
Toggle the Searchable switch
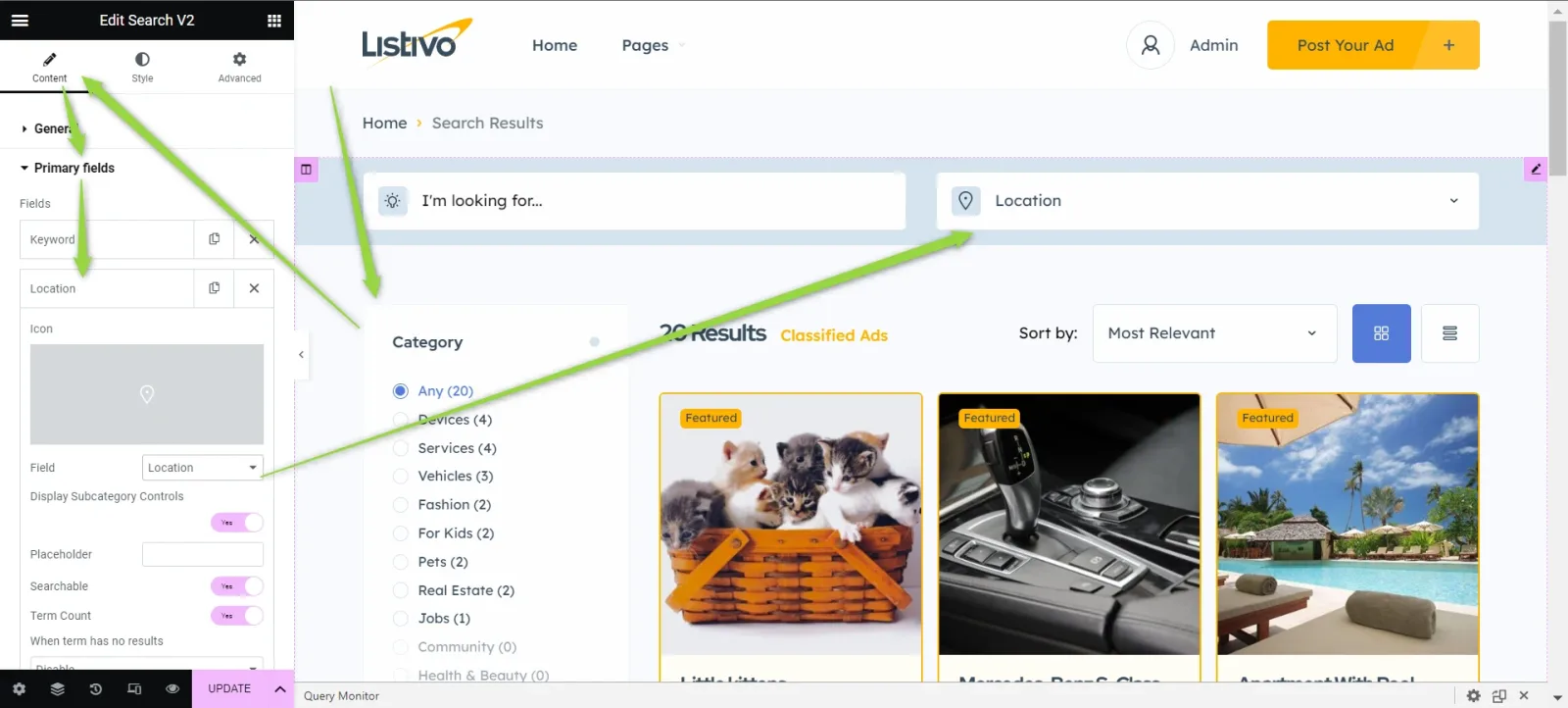(237, 586)
